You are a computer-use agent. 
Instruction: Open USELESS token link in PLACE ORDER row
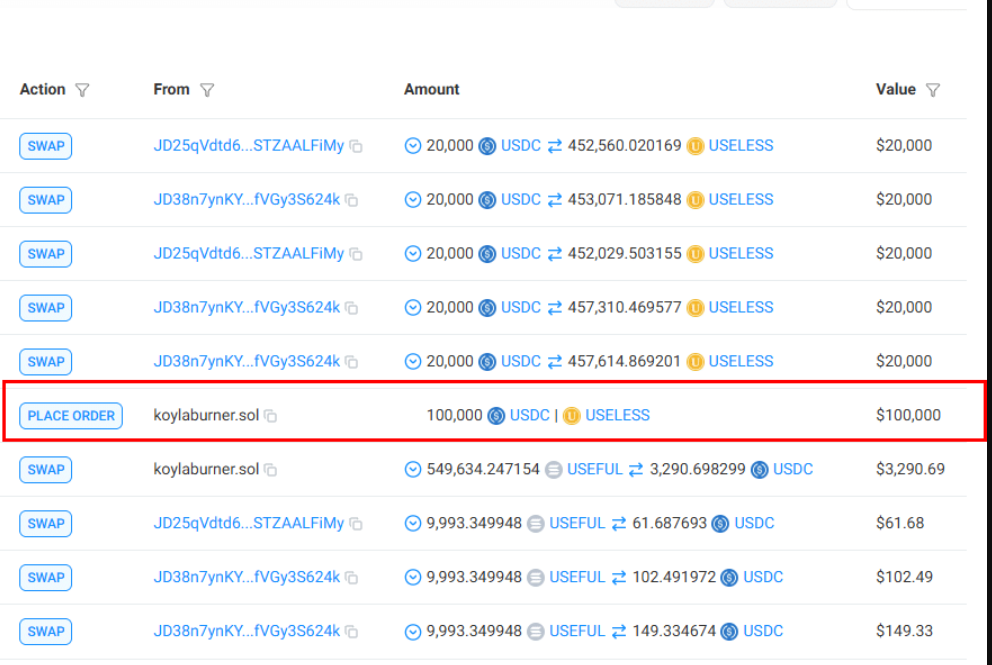617,415
